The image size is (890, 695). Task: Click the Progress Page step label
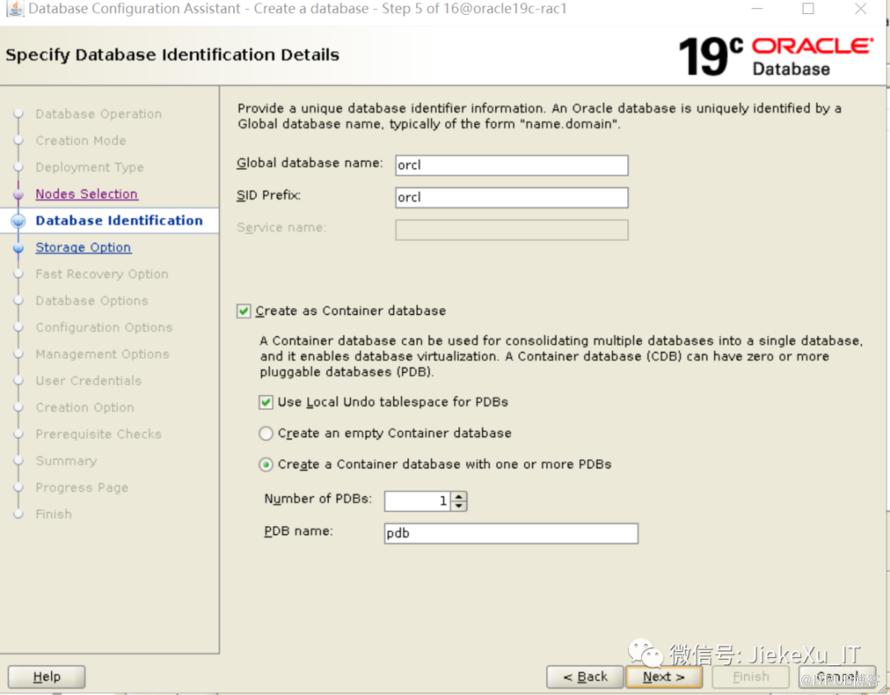82,488
